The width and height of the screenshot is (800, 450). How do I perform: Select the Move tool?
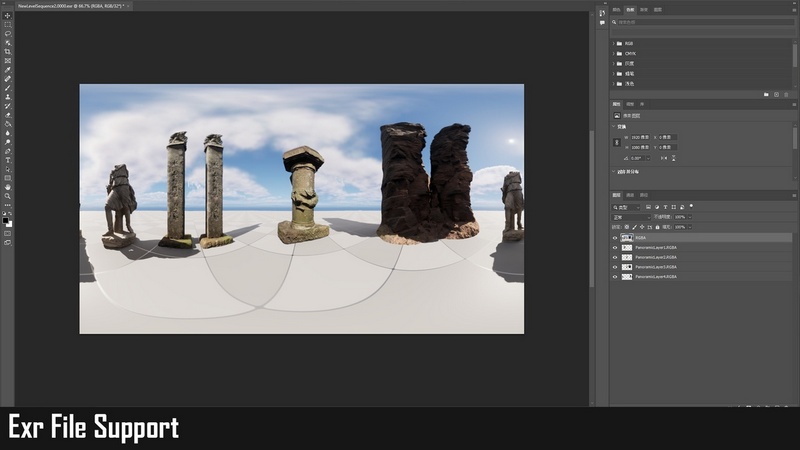click(8, 15)
